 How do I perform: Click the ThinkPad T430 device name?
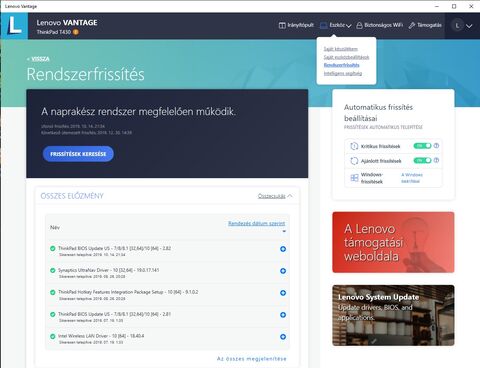coord(54,32)
